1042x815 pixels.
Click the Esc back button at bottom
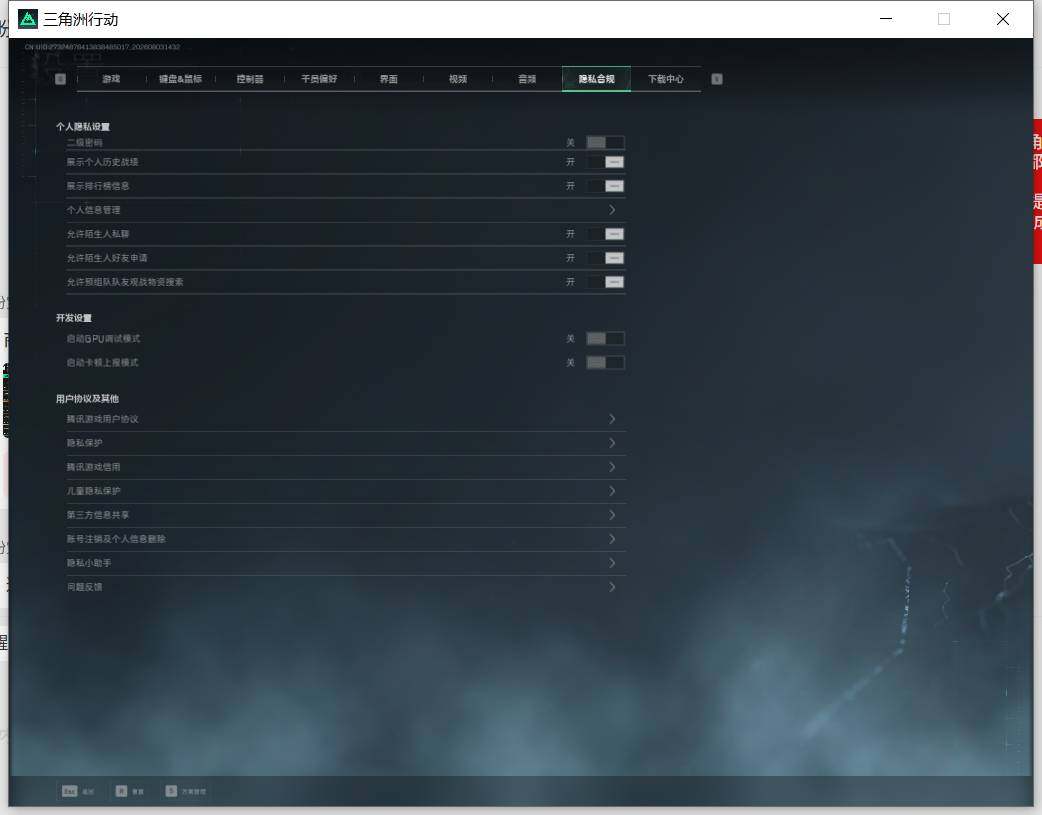(78, 791)
